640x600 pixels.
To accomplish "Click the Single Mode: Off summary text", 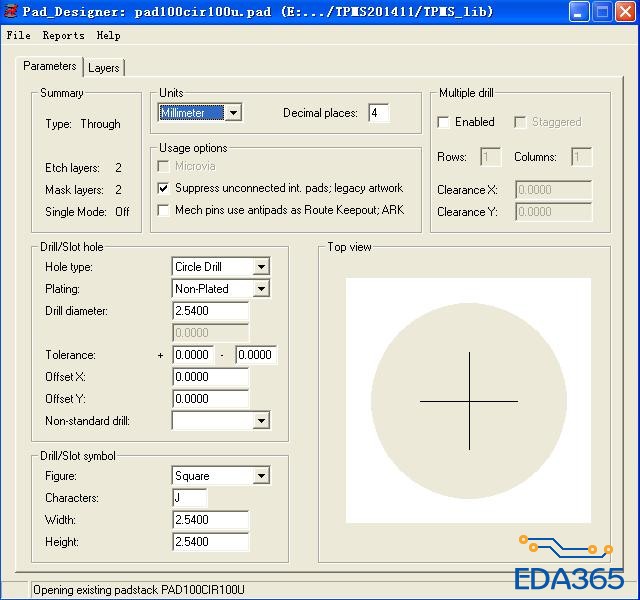I will (x=87, y=212).
